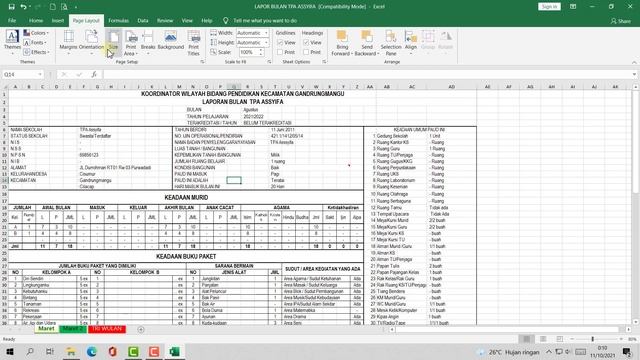Viewport: 640px width, 360px height.
Task: Switch to the Formulas tab
Action: (118, 20)
